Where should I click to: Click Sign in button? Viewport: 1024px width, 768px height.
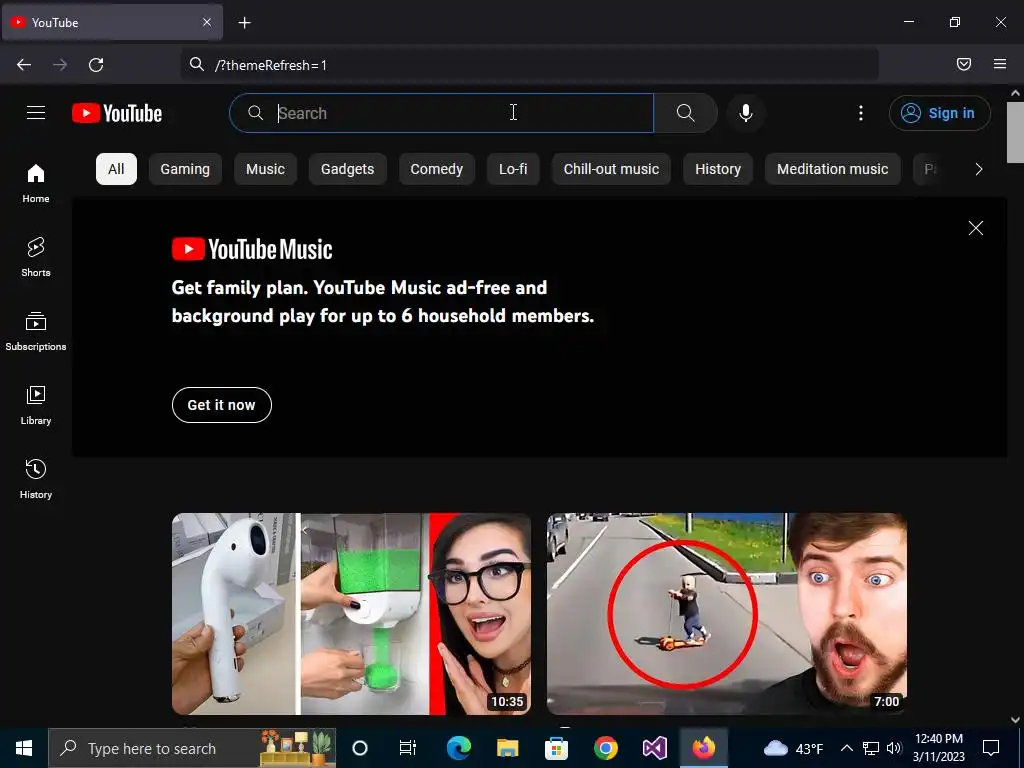(939, 113)
